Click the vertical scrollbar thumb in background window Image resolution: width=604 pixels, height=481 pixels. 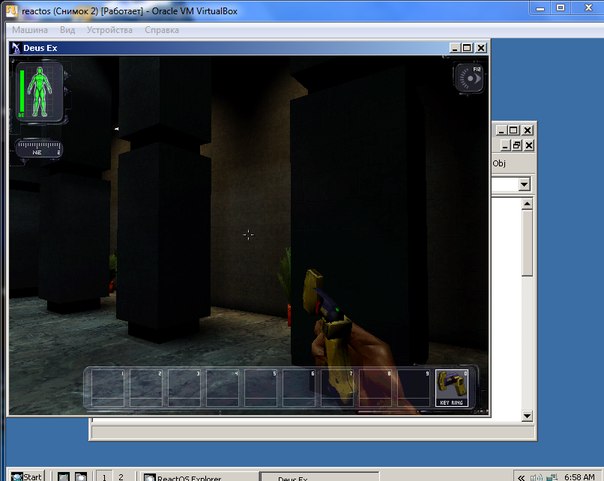(x=527, y=243)
